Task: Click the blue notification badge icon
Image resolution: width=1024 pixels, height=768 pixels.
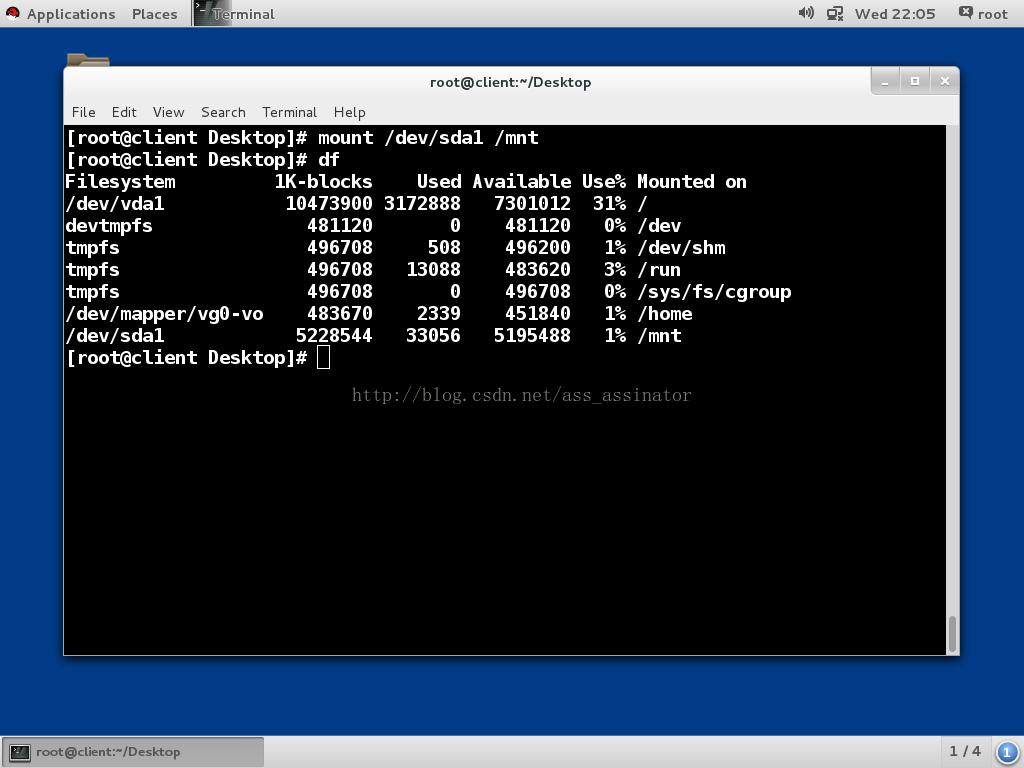Action: click(x=1006, y=752)
